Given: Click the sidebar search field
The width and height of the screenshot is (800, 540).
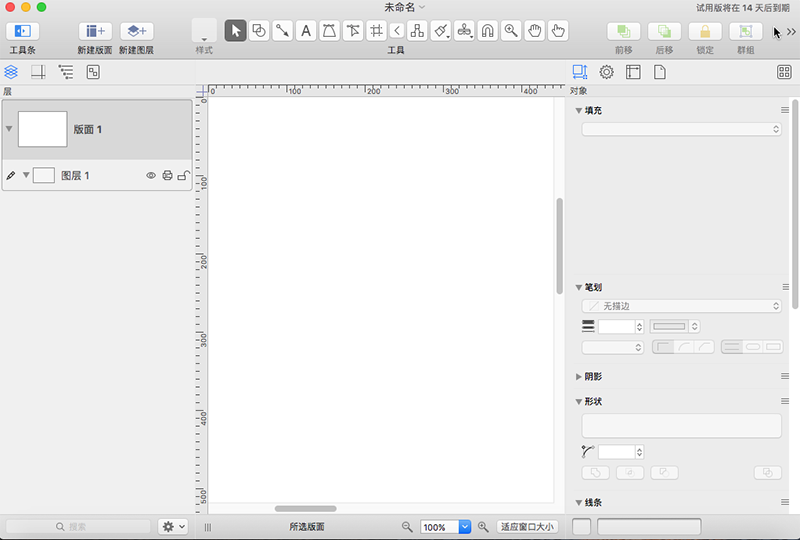Looking at the screenshot, I should click(x=78, y=526).
